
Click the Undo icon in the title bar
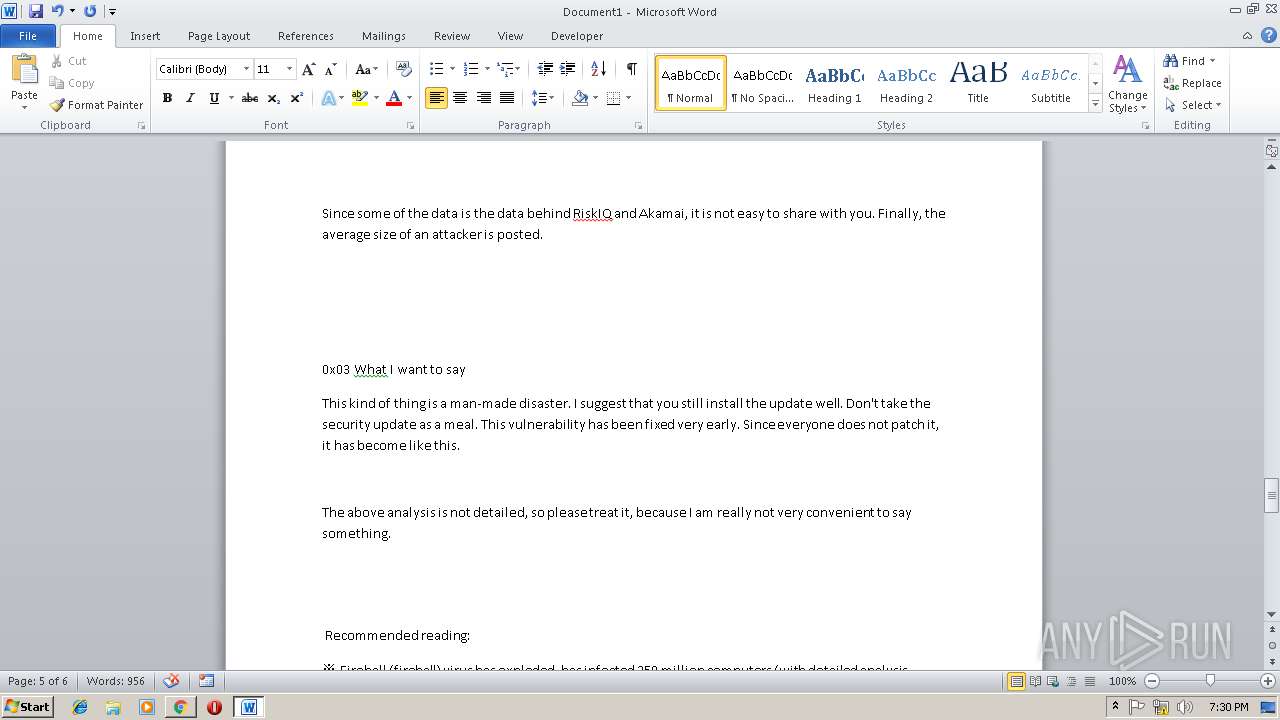point(57,11)
